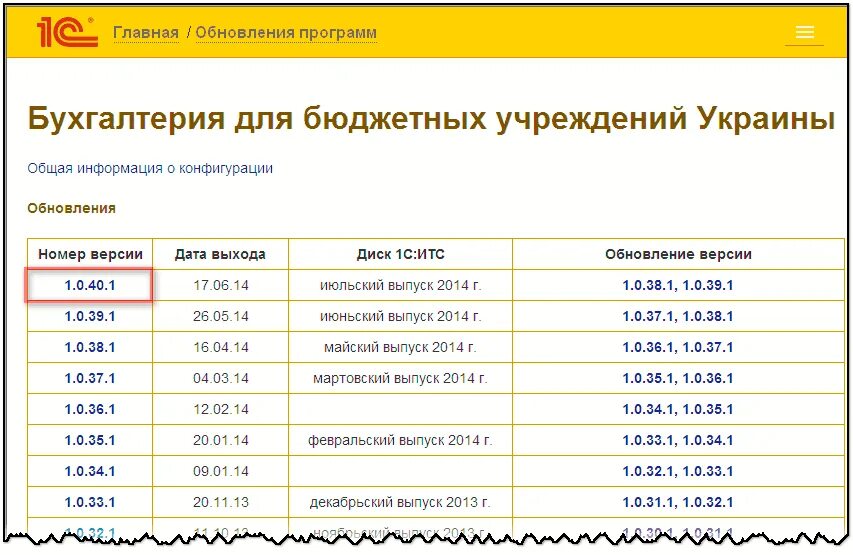The image size is (853, 555).
Task: Open version 1.0.36.1 in Номер версии column
Action: pos(90,409)
